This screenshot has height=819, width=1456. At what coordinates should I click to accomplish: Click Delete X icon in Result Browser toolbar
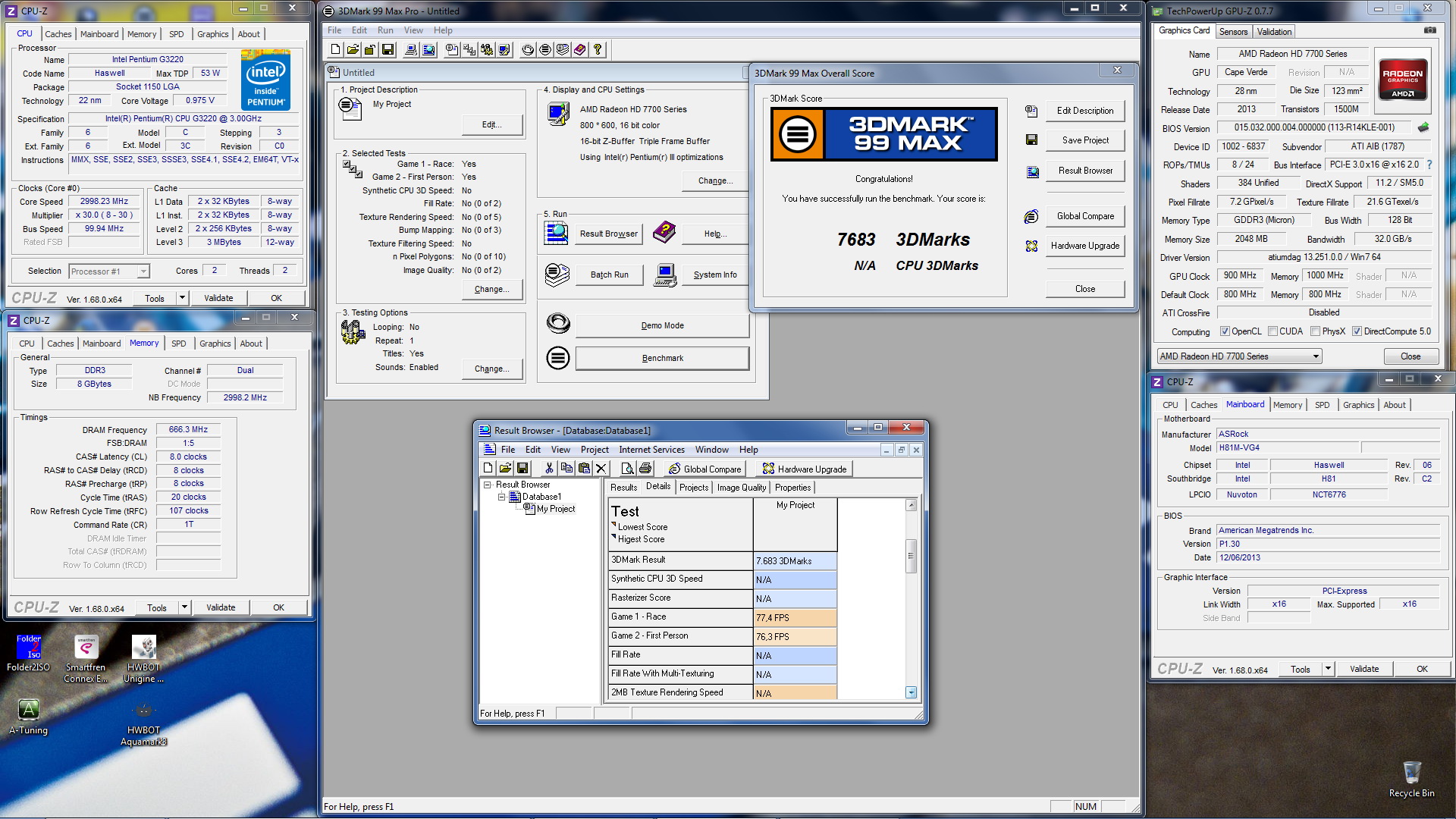pyautogui.click(x=601, y=469)
